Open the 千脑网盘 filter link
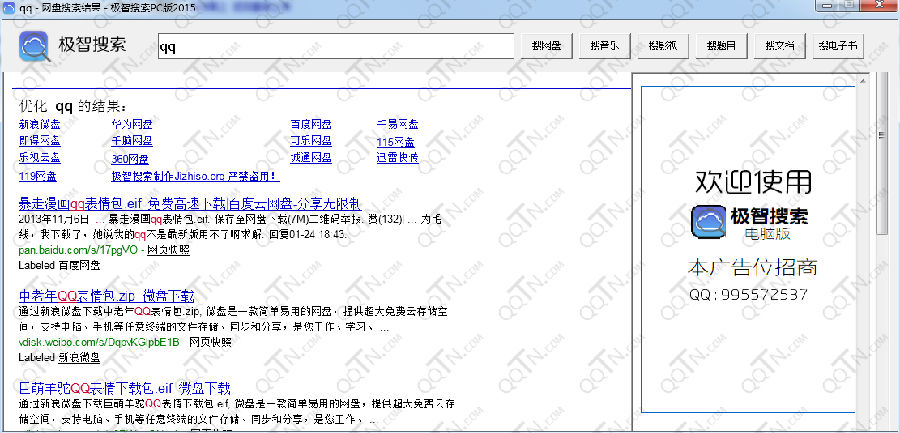Viewport: 900px width, 433px height. coord(132,141)
